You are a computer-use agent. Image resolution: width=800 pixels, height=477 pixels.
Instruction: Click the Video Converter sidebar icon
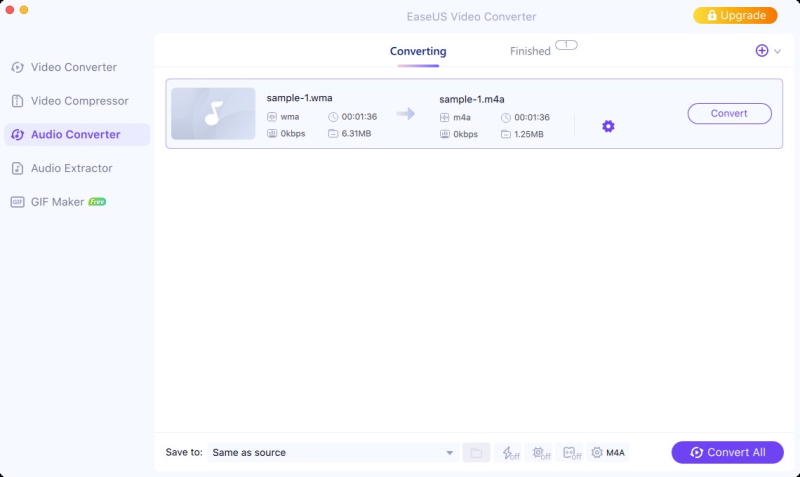pyautogui.click(x=17, y=67)
